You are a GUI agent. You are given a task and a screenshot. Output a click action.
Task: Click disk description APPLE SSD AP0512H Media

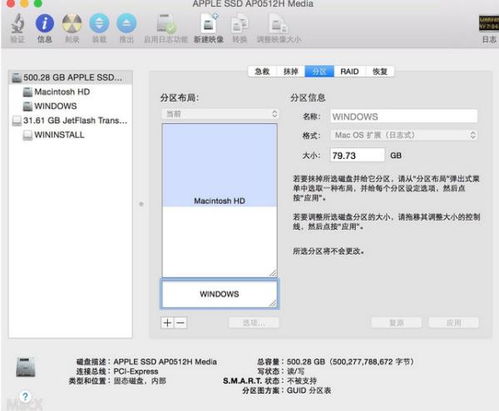pyautogui.click(x=165, y=362)
